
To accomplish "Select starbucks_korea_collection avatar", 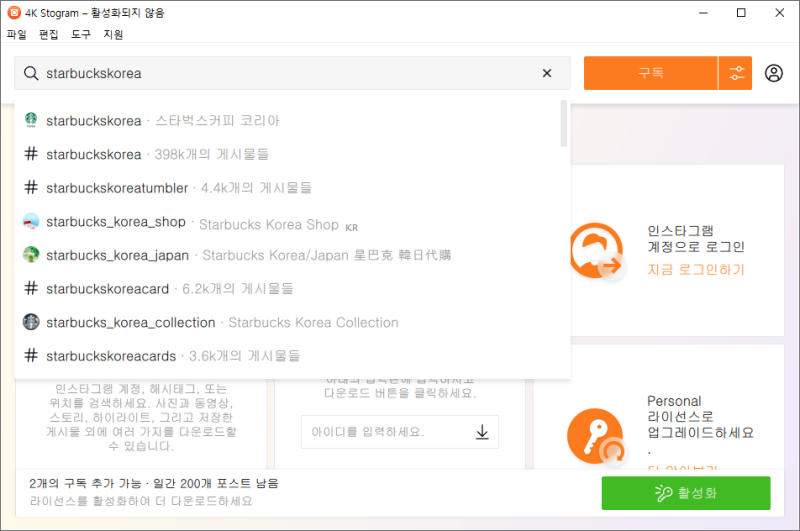I will pyautogui.click(x=31, y=322).
